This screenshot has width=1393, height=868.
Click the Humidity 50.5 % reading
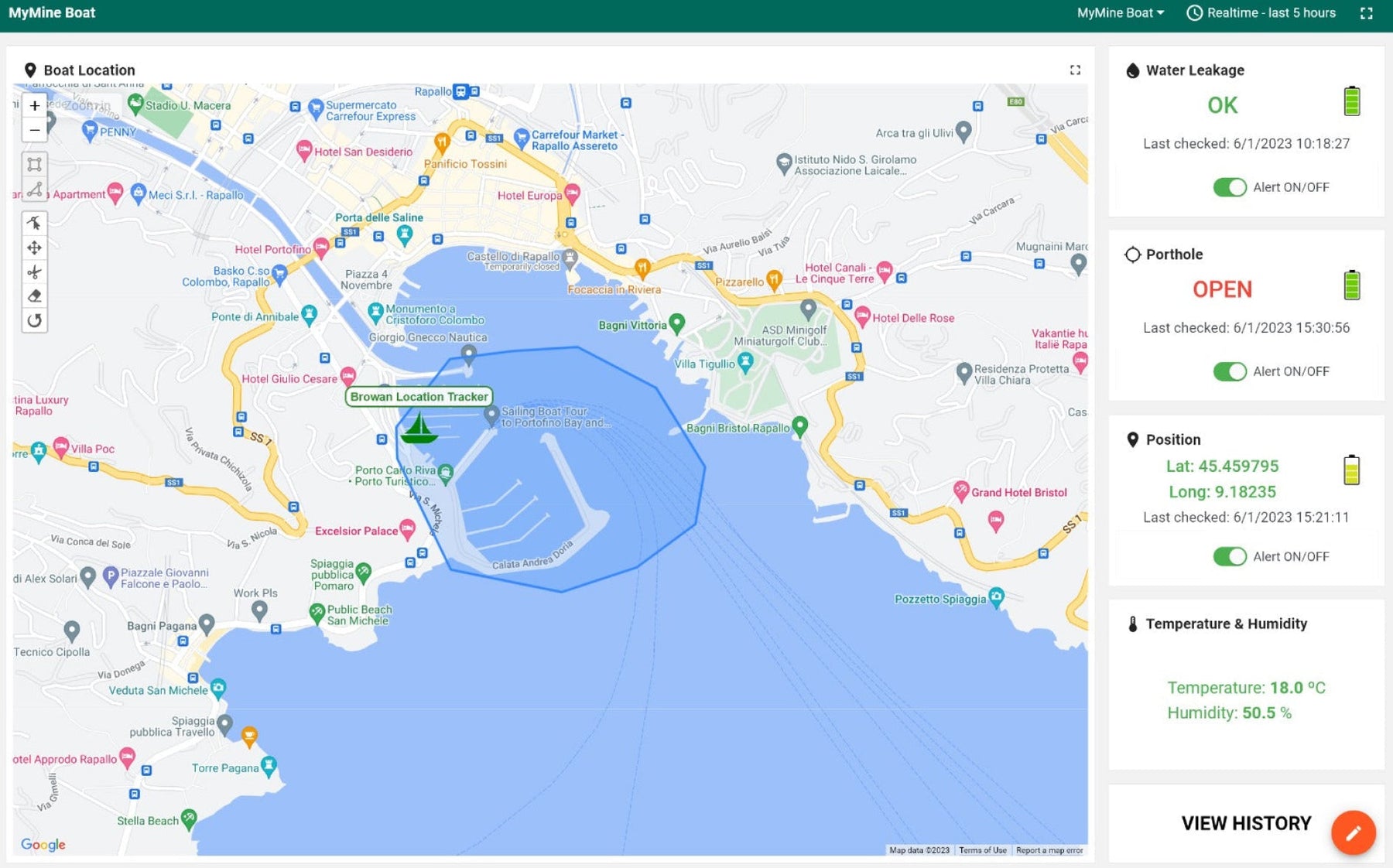coord(1229,713)
